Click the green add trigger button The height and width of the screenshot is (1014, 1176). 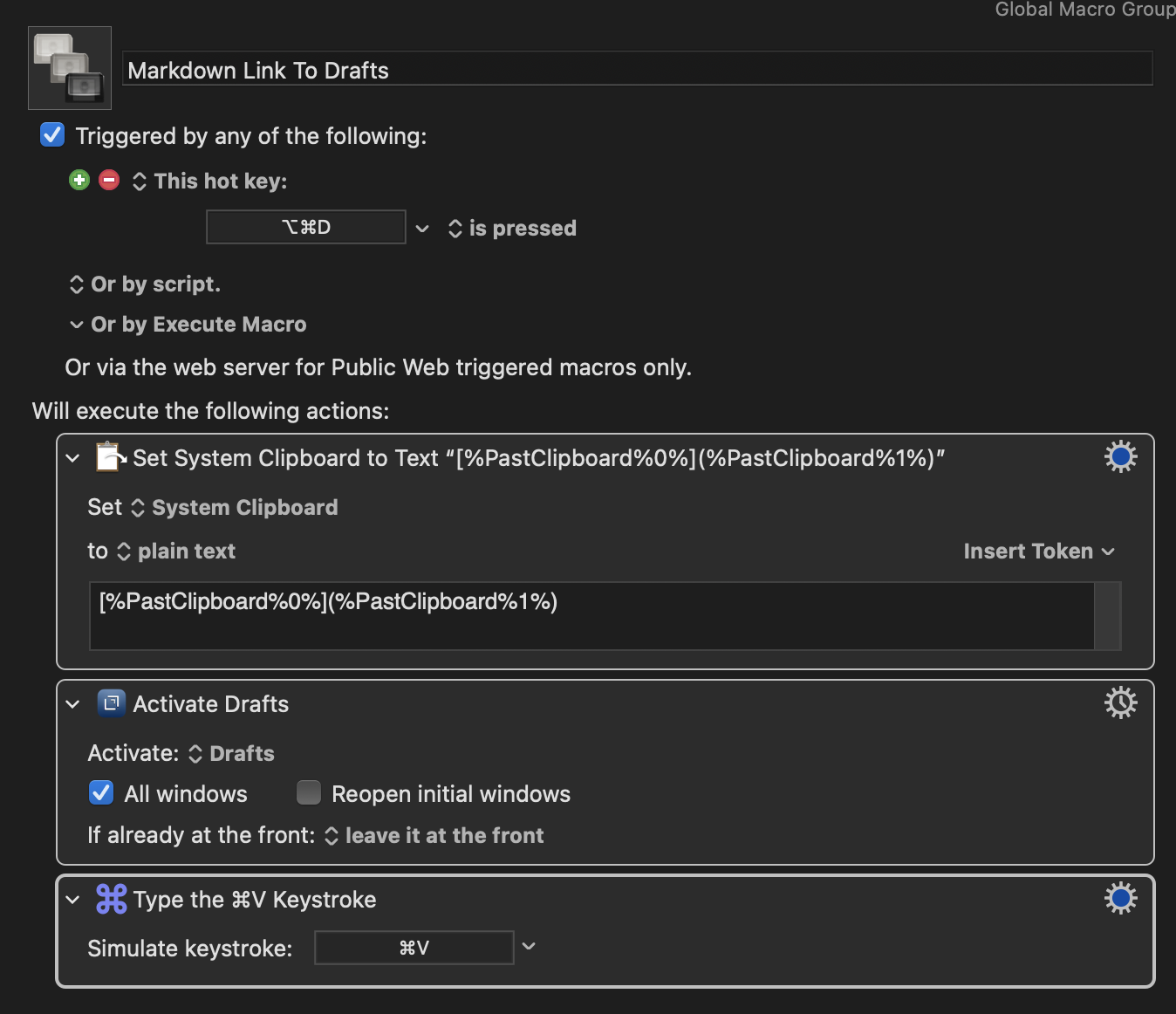click(x=79, y=181)
